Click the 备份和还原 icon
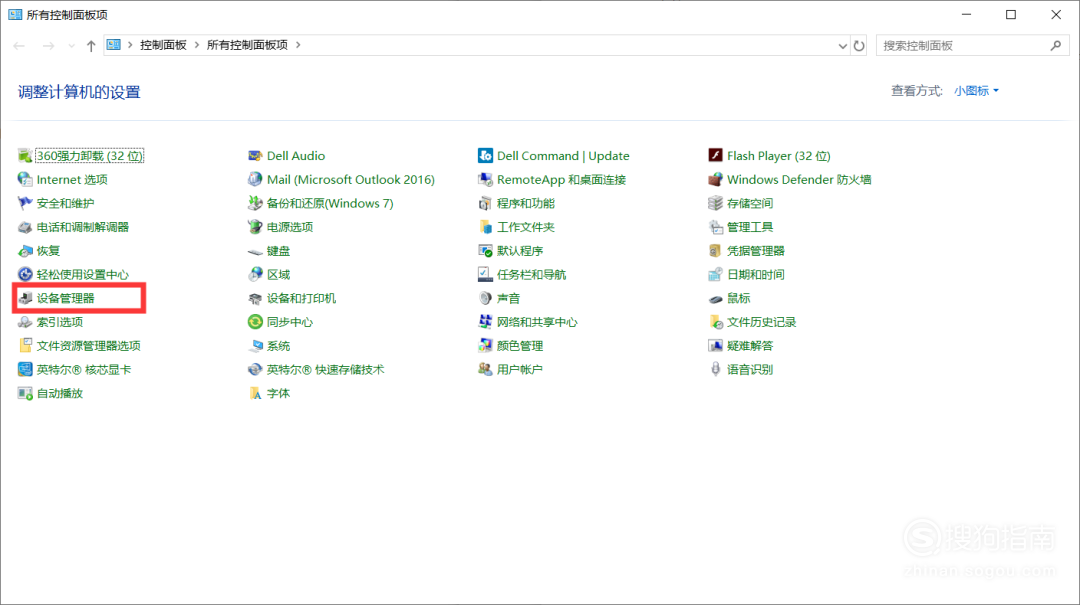This screenshot has width=1080, height=605. [x=255, y=203]
